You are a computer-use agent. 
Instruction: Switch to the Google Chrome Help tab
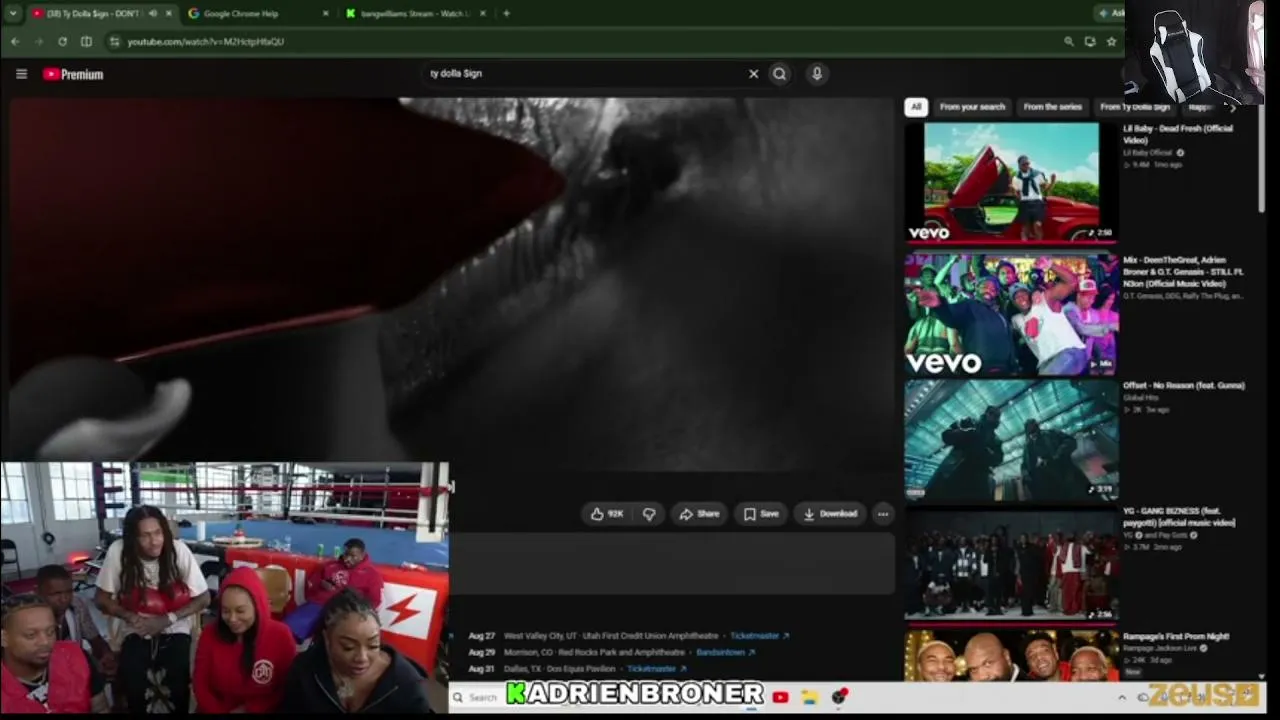click(x=250, y=14)
